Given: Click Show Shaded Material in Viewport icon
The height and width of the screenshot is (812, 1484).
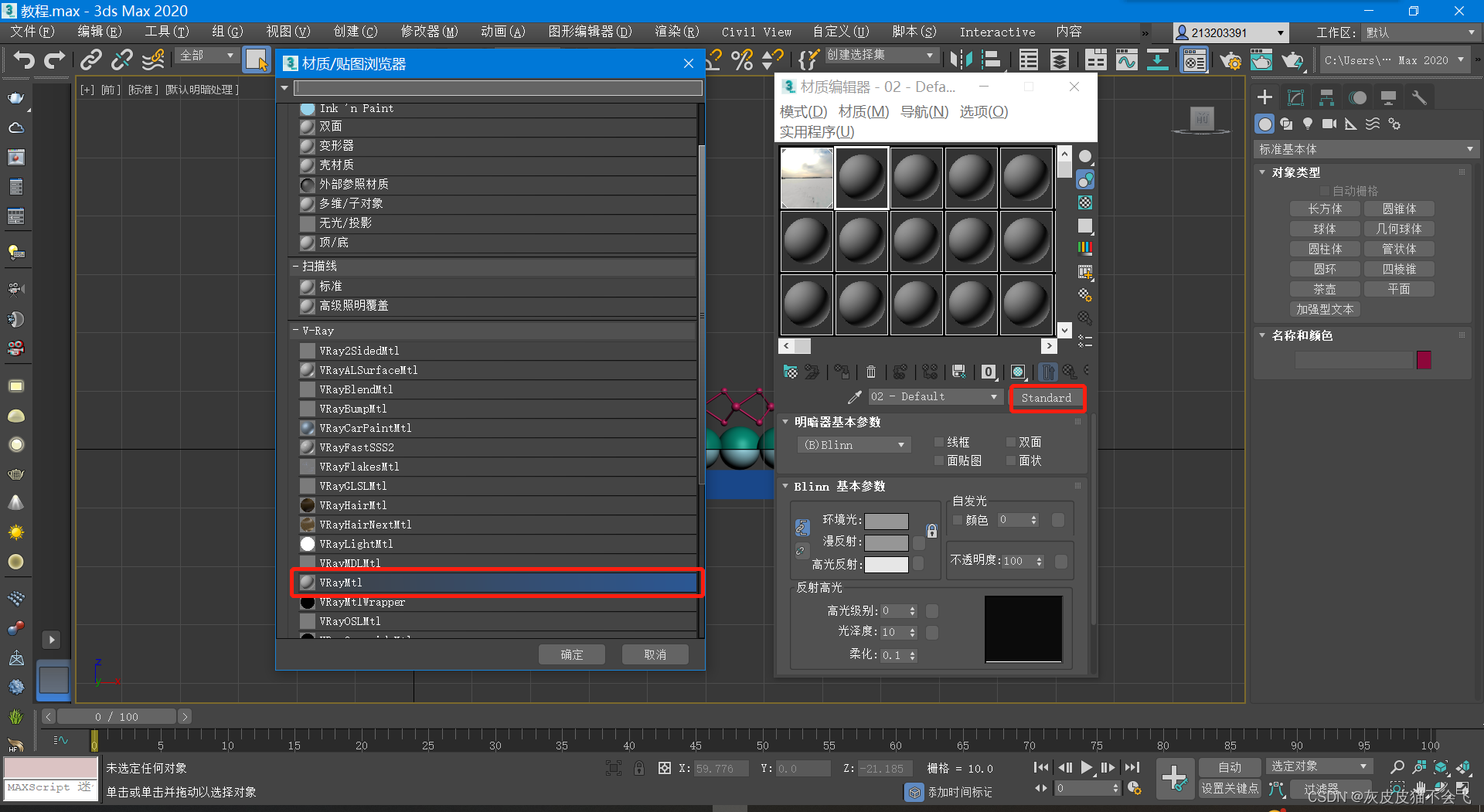Looking at the screenshot, I should coord(1018,372).
